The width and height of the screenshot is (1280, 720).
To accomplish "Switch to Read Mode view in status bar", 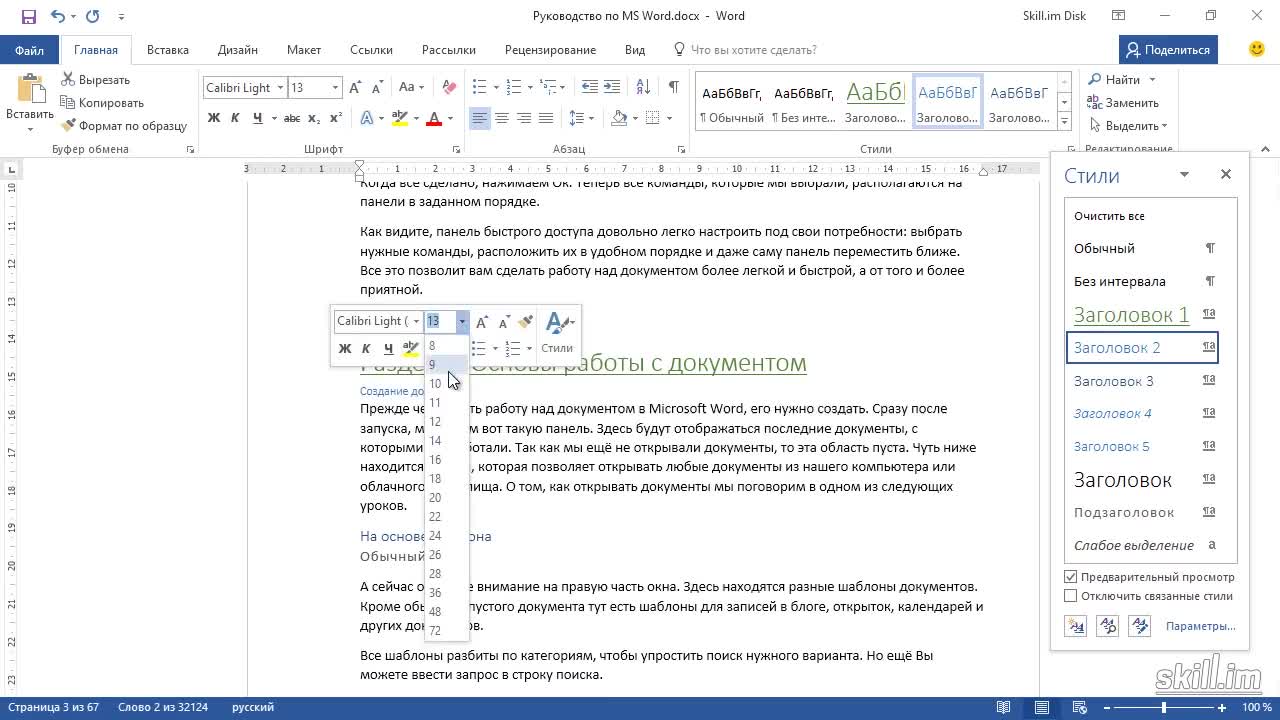I will [1003, 707].
